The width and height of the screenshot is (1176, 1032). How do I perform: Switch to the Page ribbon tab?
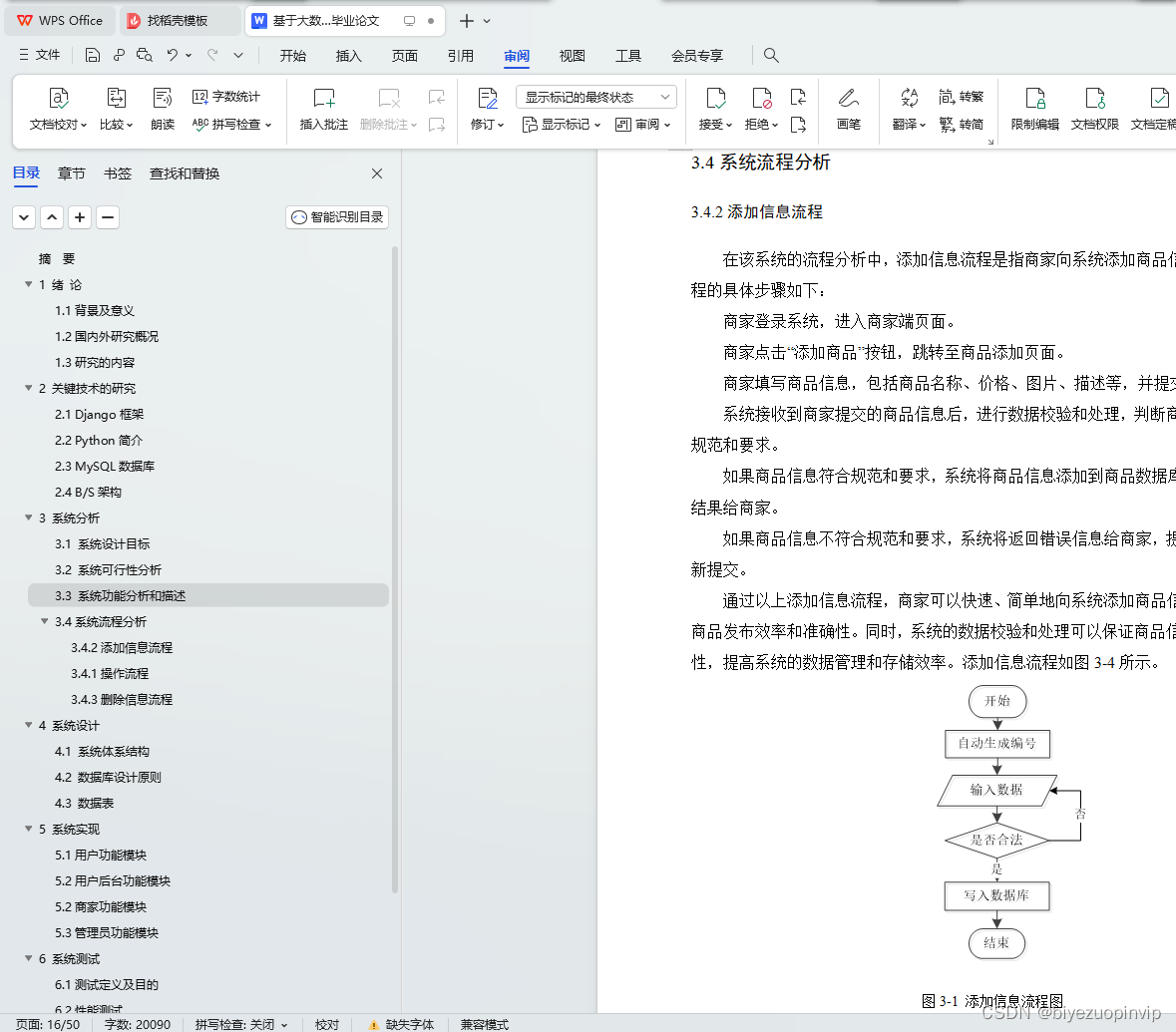point(404,56)
